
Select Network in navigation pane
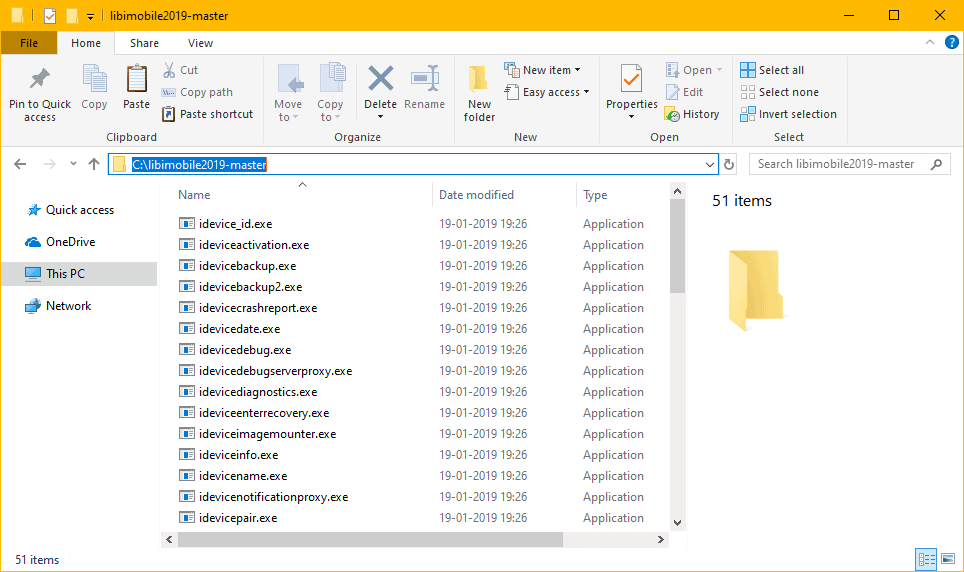pos(58,306)
